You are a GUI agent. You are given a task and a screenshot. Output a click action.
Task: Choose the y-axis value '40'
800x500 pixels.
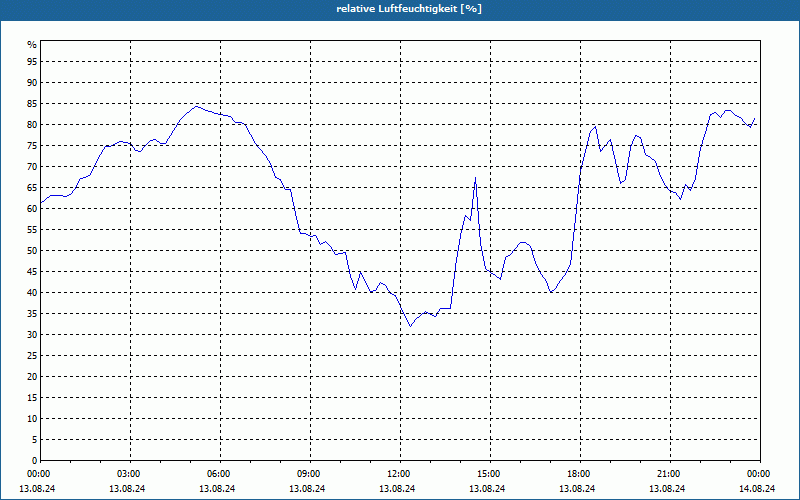(x=32, y=292)
